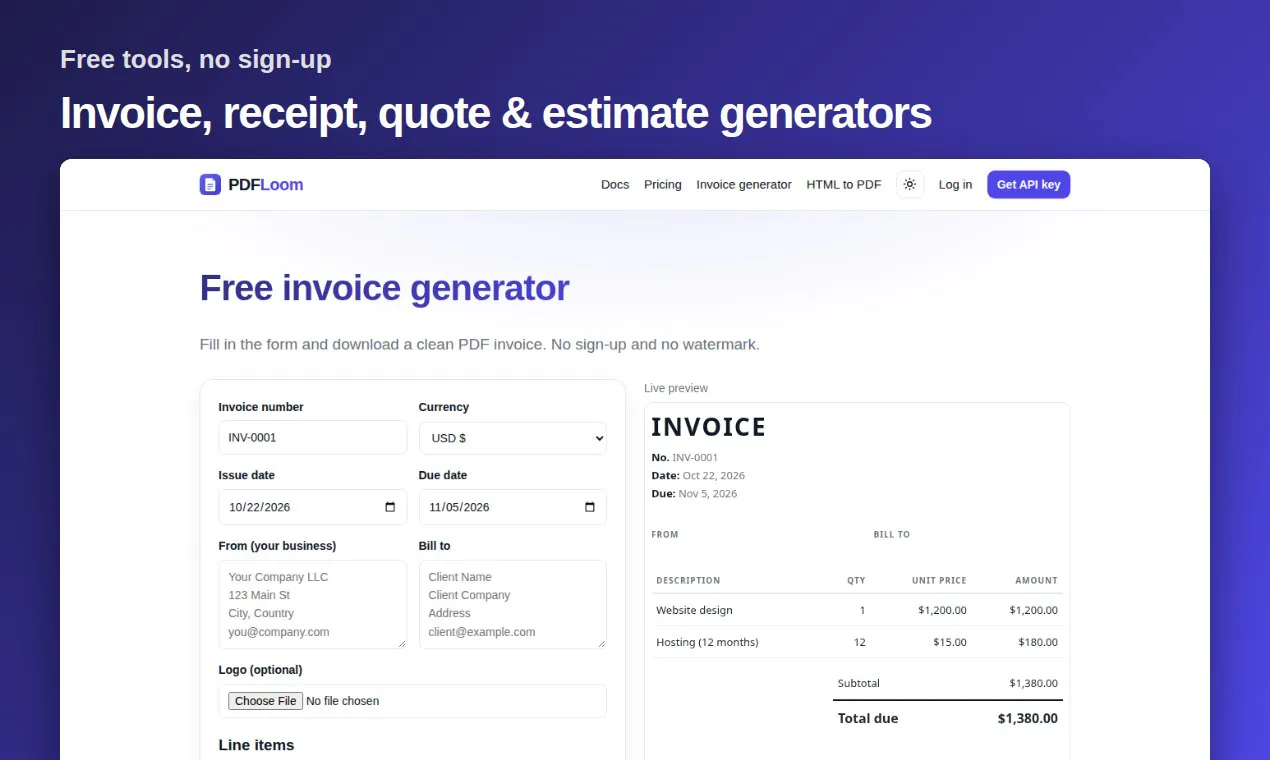Click the "No. INV-0001" preview line

click(685, 458)
